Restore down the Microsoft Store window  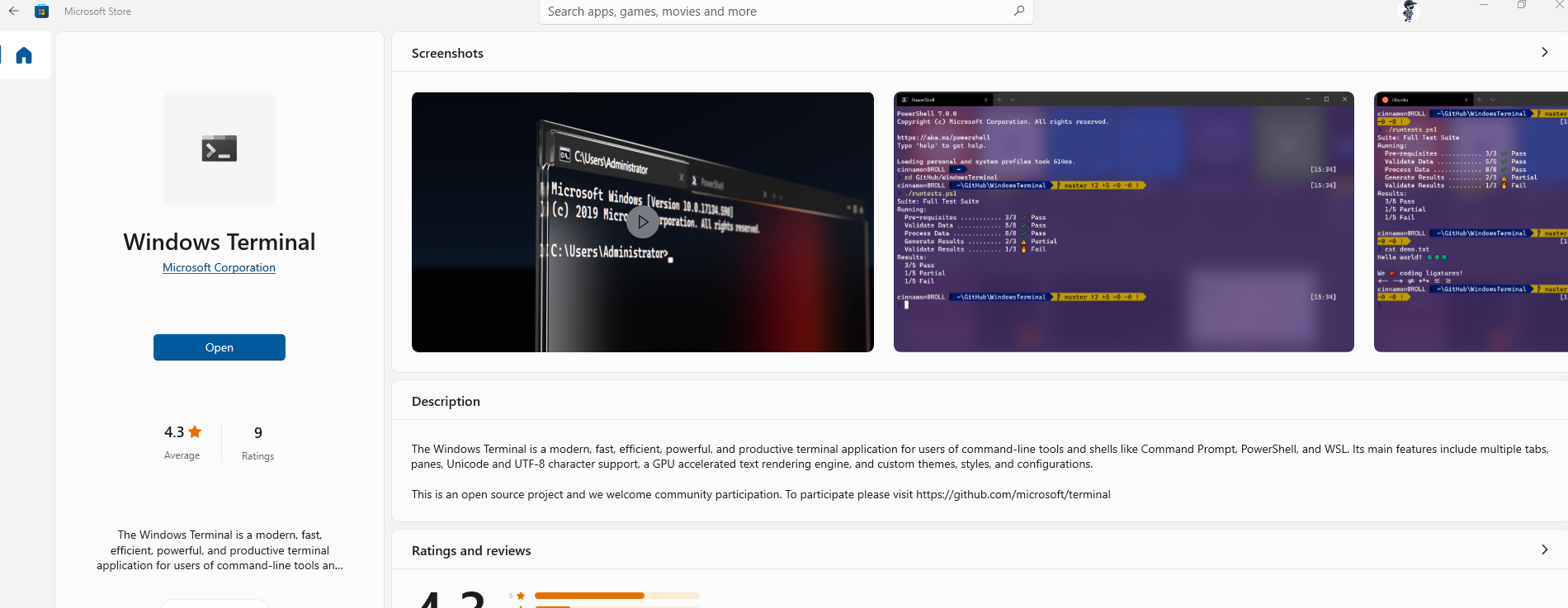coord(1522,5)
